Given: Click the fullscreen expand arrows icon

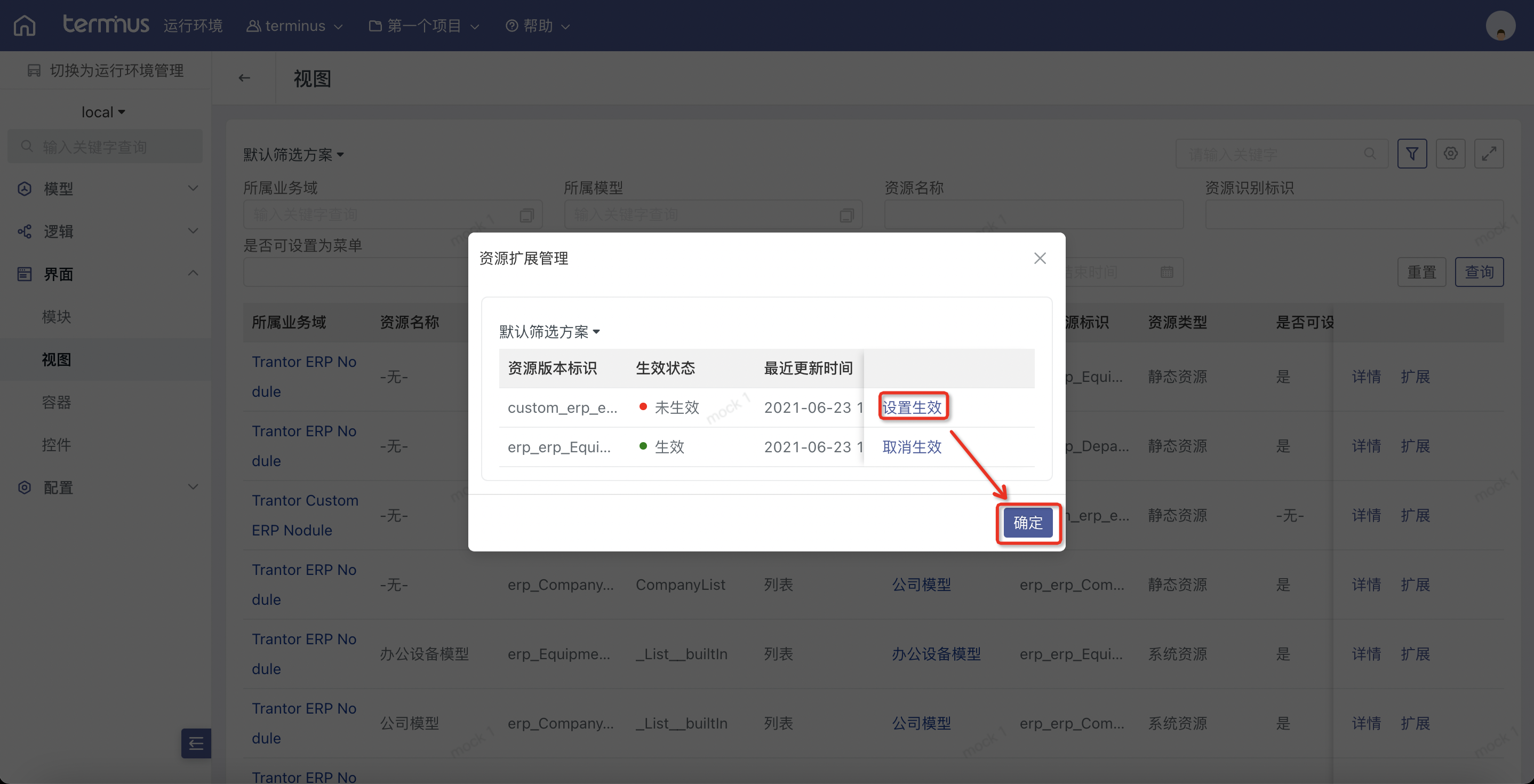Looking at the screenshot, I should click(1489, 154).
